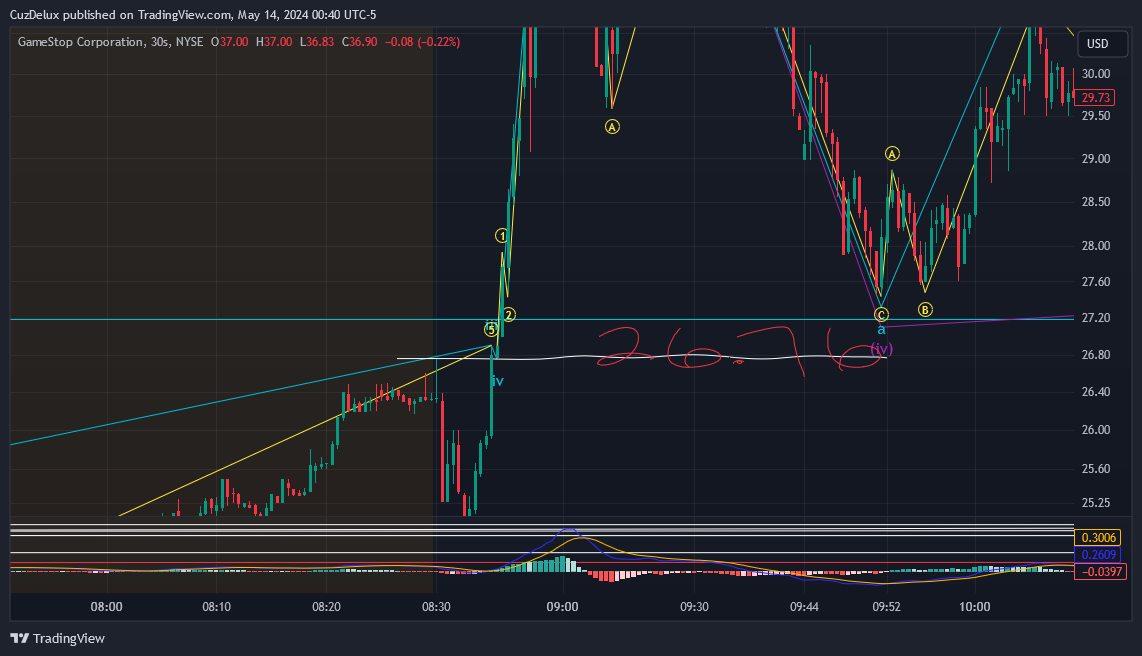The height and width of the screenshot is (656, 1142).
Task: Click the 08:00 time axis label
Action: (x=106, y=607)
